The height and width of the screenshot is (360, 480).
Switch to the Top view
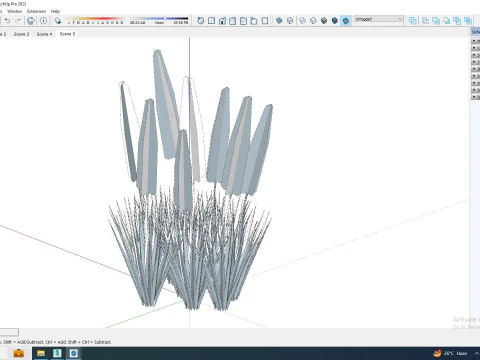point(211,21)
